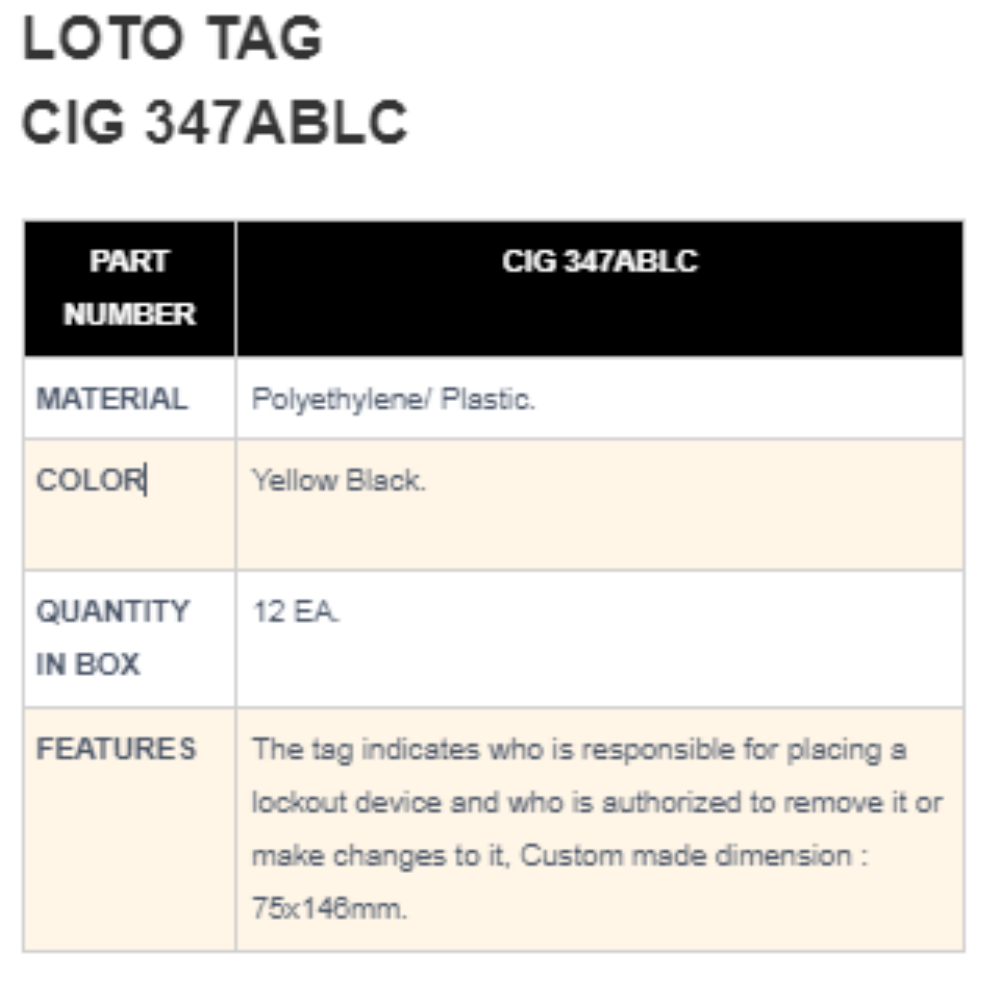Click the words make changes in features
The width and height of the screenshot is (985, 985).
click(x=329, y=856)
